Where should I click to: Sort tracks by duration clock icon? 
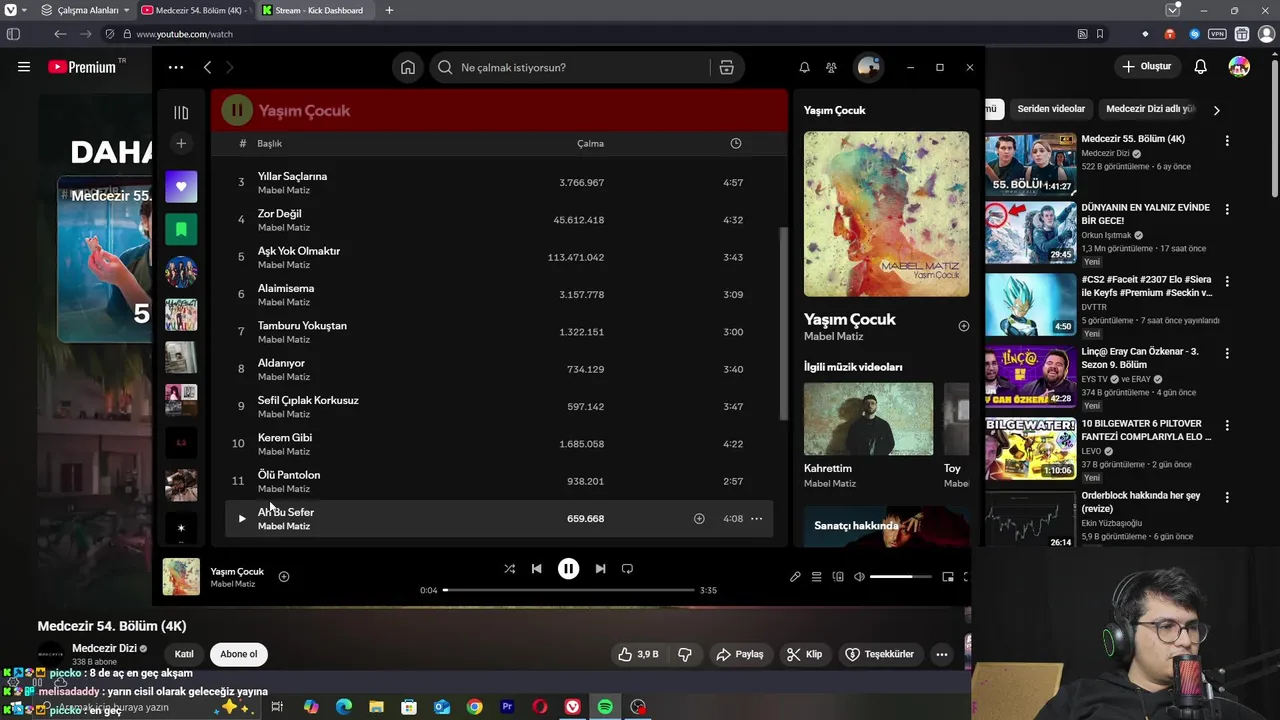coord(736,143)
